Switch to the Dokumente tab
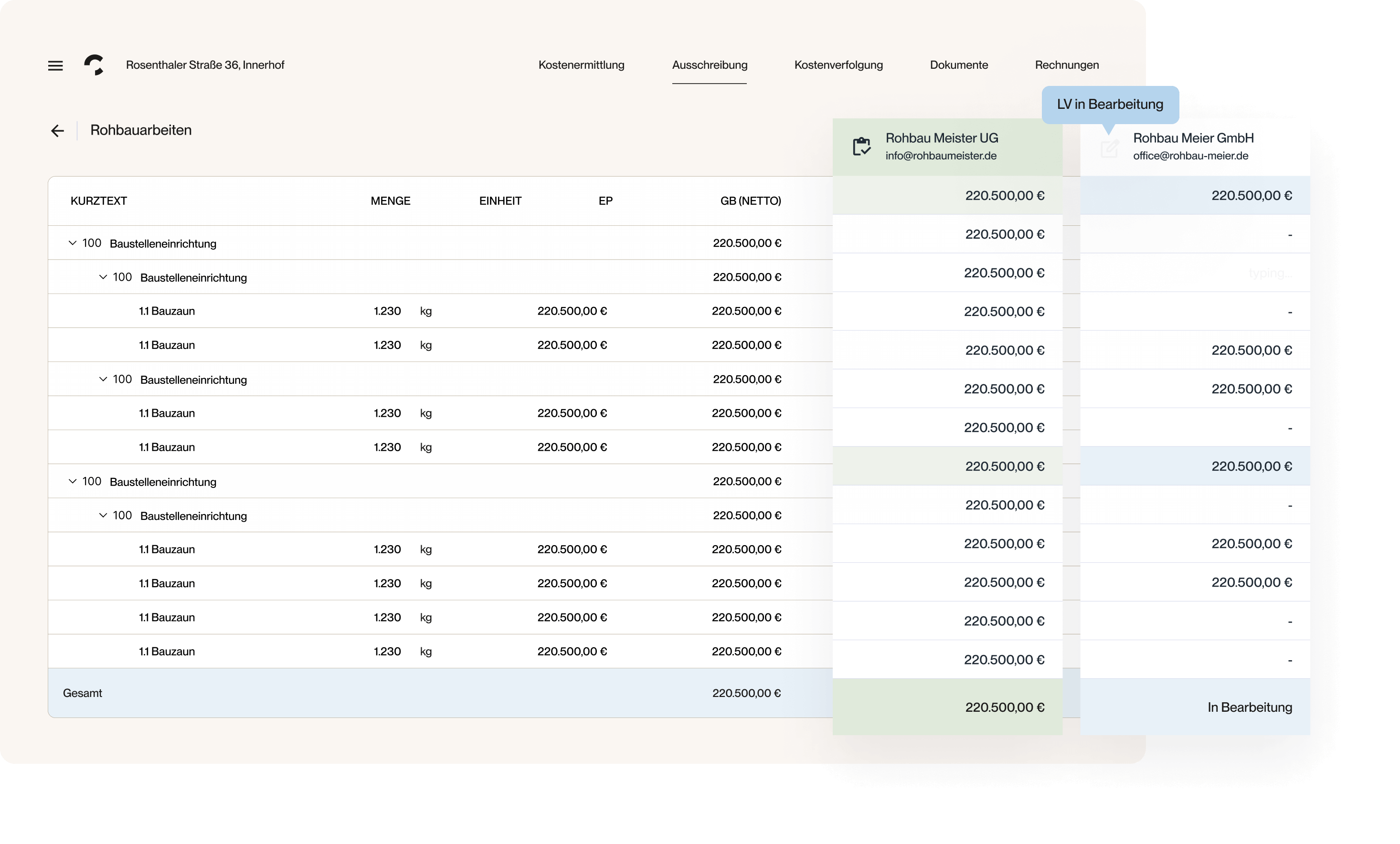The height and width of the screenshot is (844, 1400). tap(958, 65)
